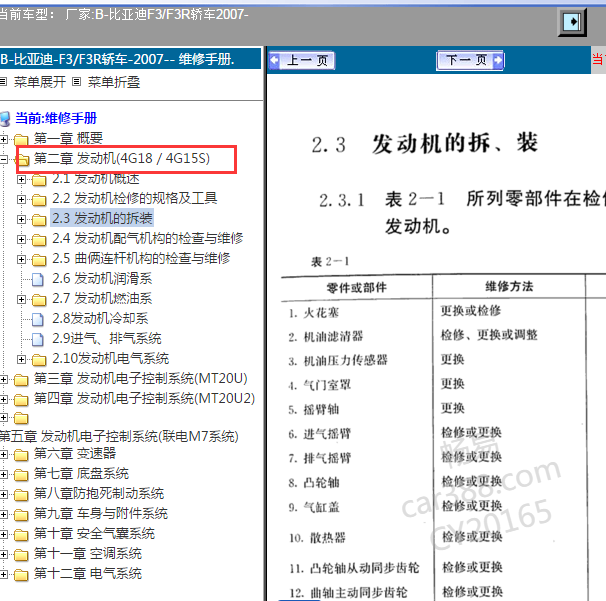Screen dimensions: 606x601
Task: Expand the 2.3 发动机的拆装 node
Action: click(22, 220)
